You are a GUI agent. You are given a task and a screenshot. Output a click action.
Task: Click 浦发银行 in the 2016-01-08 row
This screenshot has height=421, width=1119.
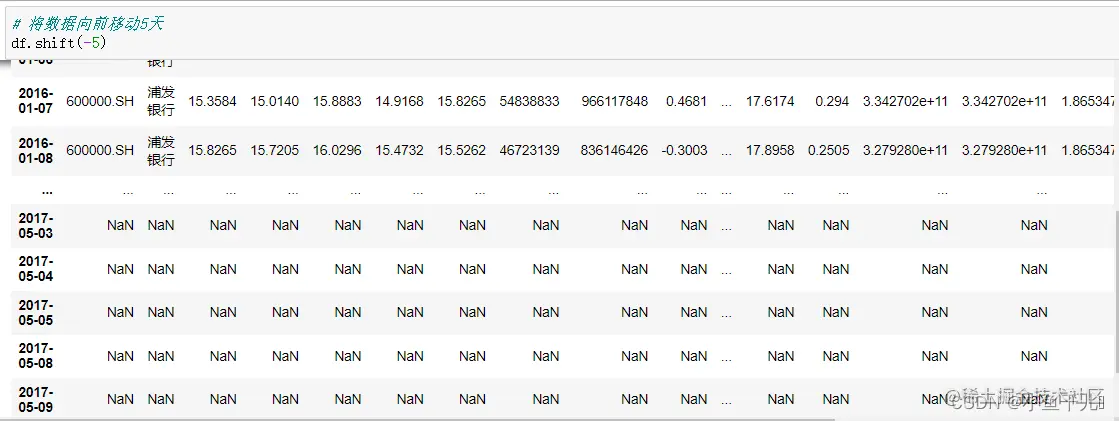click(x=161, y=151)
